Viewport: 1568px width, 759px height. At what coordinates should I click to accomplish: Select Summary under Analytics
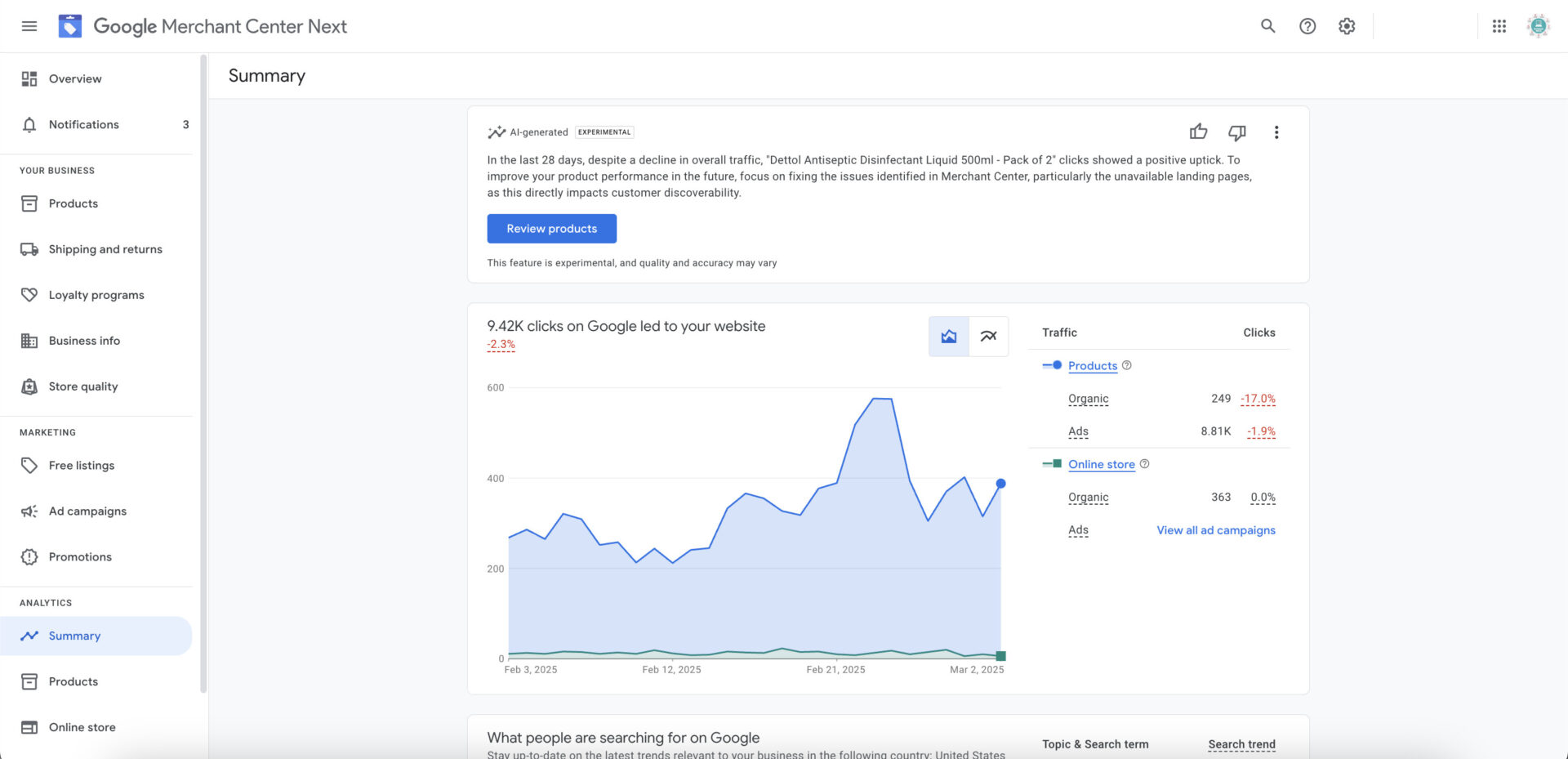[96, 636]
